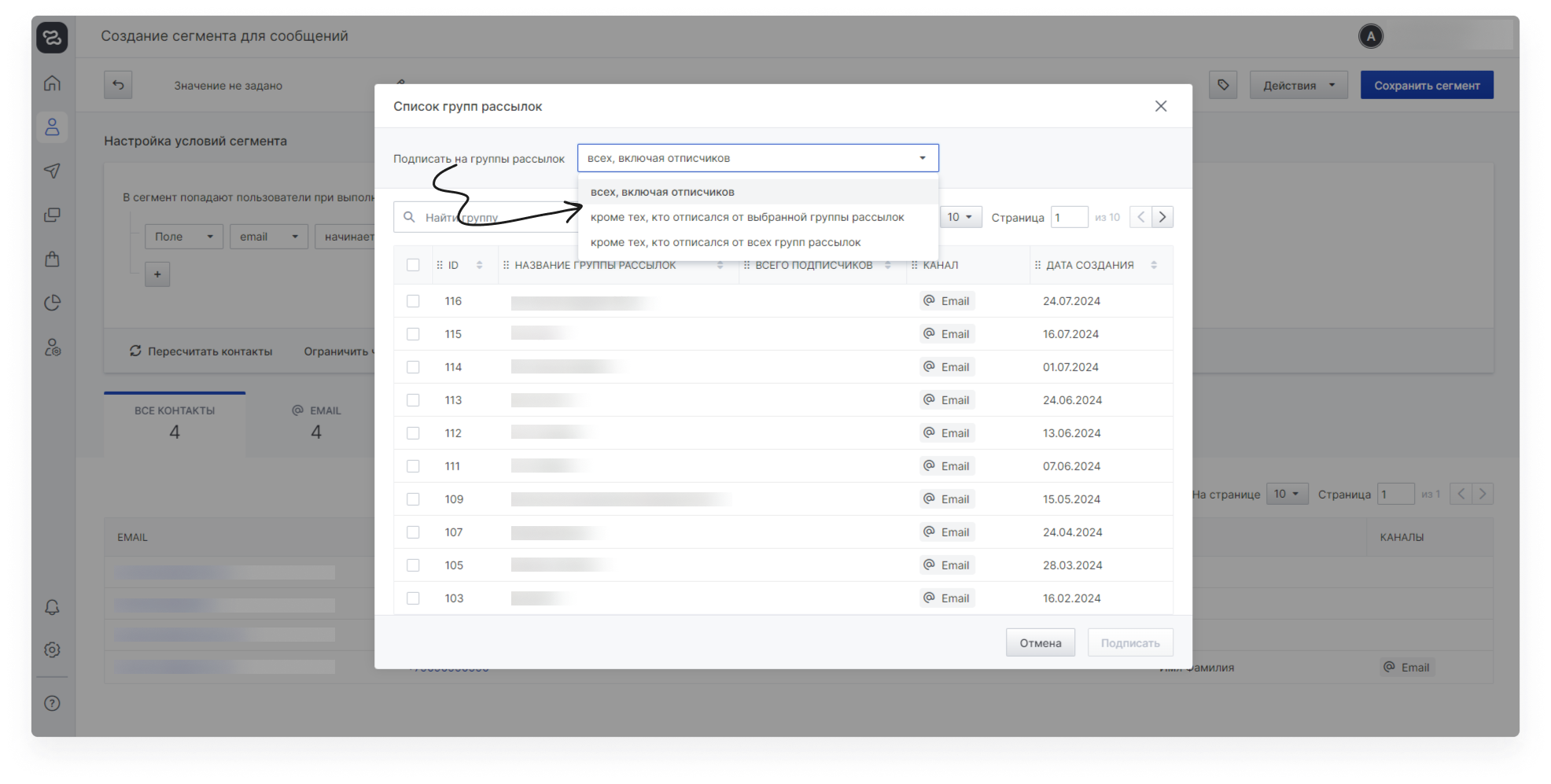
Task: Check the box for group 103
Action: (x=413, y=598)
